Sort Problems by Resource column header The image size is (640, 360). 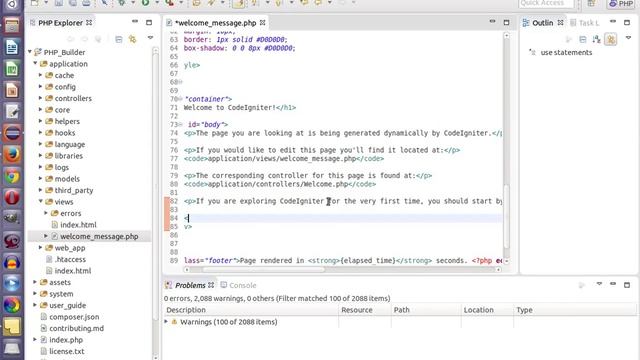[x=365, y=310]
